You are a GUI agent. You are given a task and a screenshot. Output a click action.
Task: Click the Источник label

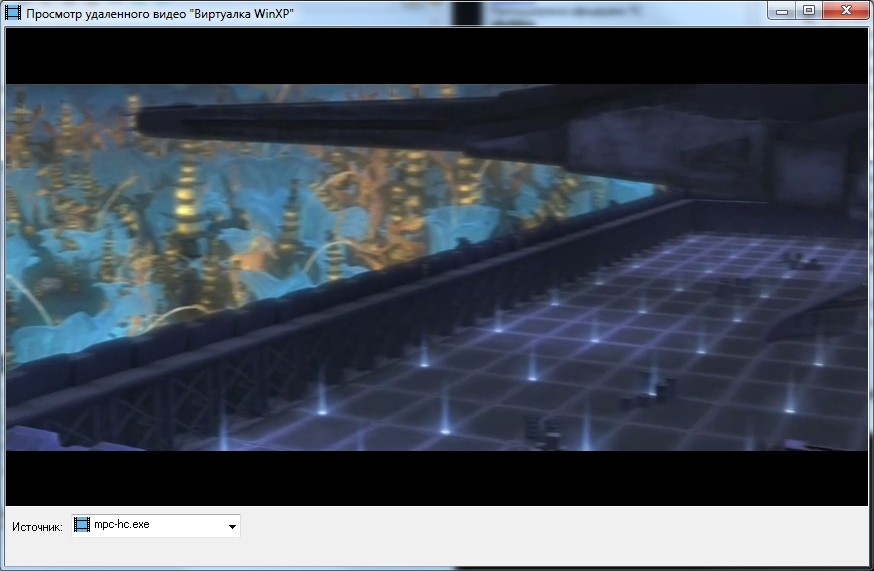click(38, 526)
